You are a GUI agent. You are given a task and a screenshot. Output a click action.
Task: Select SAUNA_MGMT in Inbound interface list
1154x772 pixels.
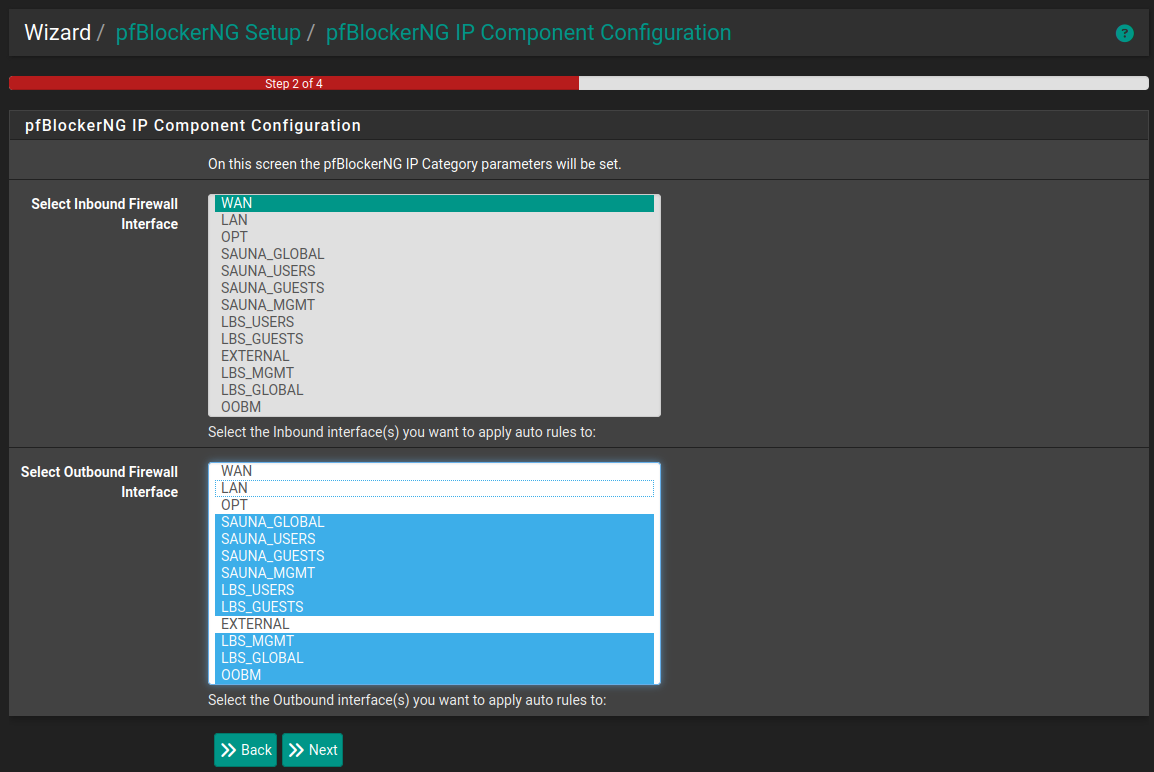point(434,305)
